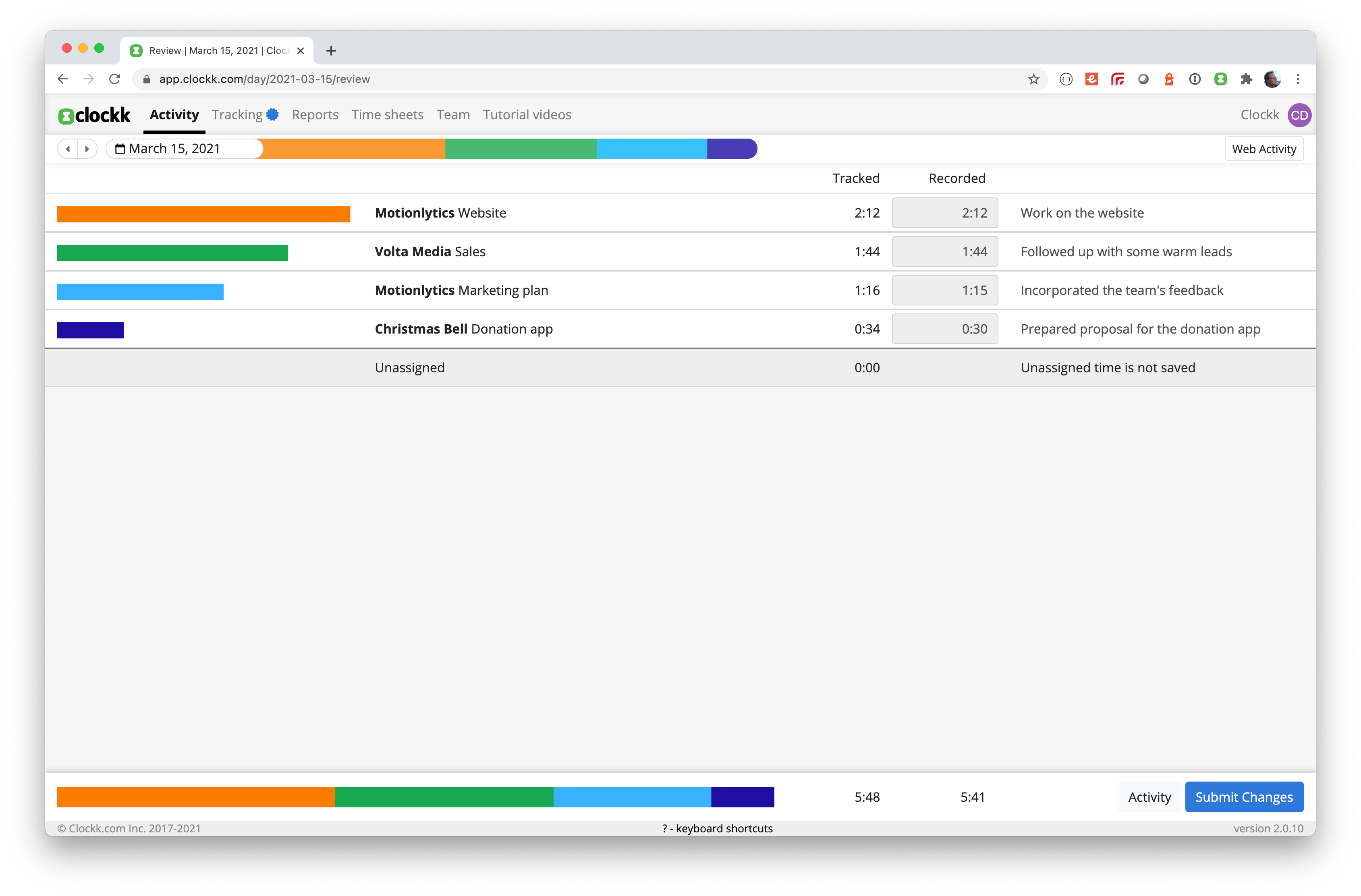Screen dimensions: 1361x896
Task: Click the bottom Activity button
Action: [1149, 796]
